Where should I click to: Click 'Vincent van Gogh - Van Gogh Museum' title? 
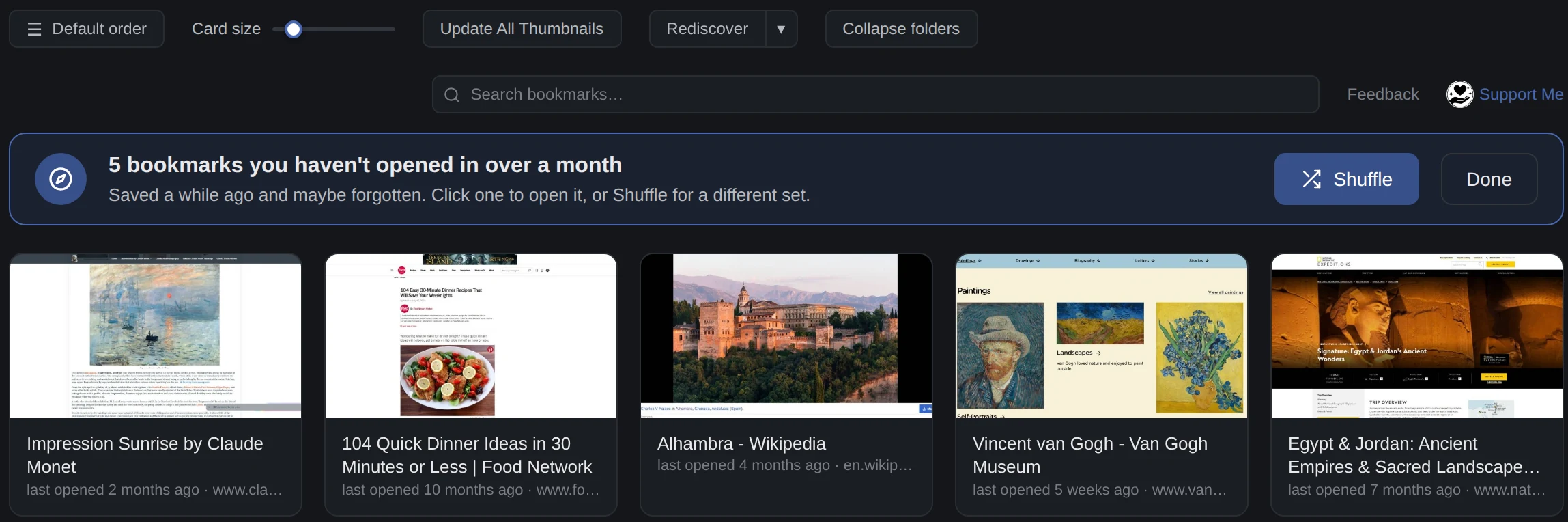[x=1090, y=455]
